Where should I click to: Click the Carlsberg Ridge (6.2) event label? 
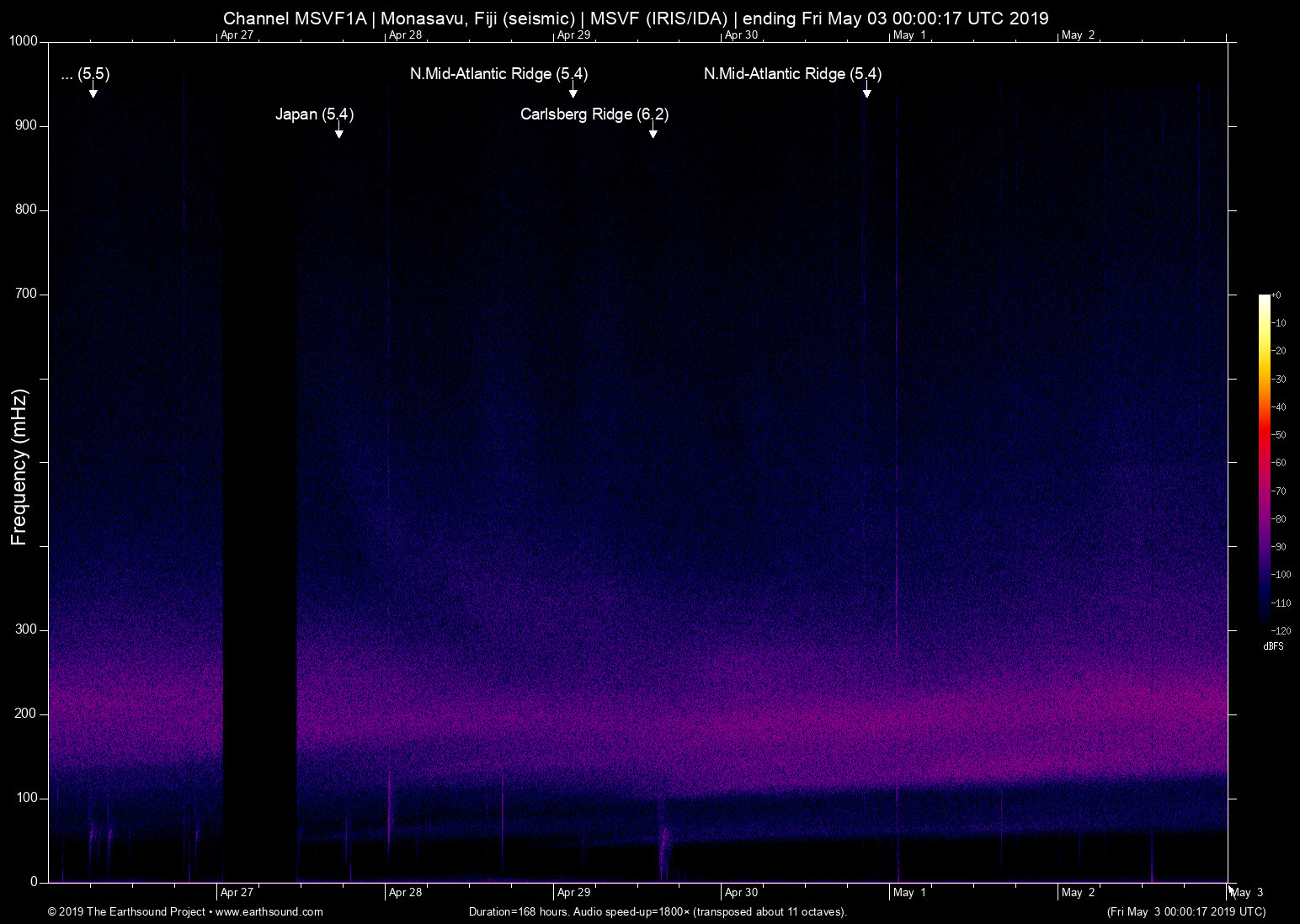click(x=594, y=114)
